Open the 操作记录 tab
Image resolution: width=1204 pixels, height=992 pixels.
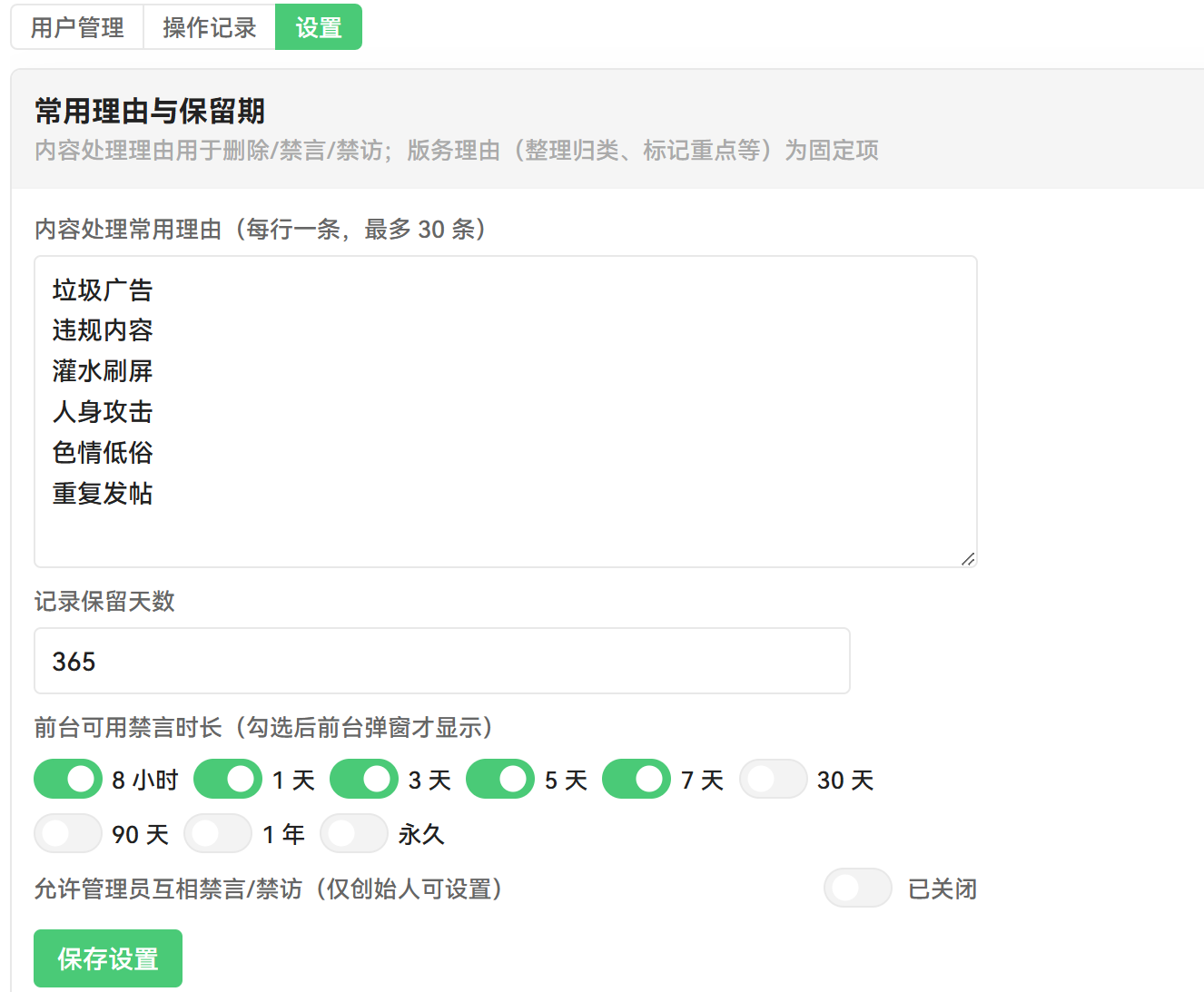(210, 27)
